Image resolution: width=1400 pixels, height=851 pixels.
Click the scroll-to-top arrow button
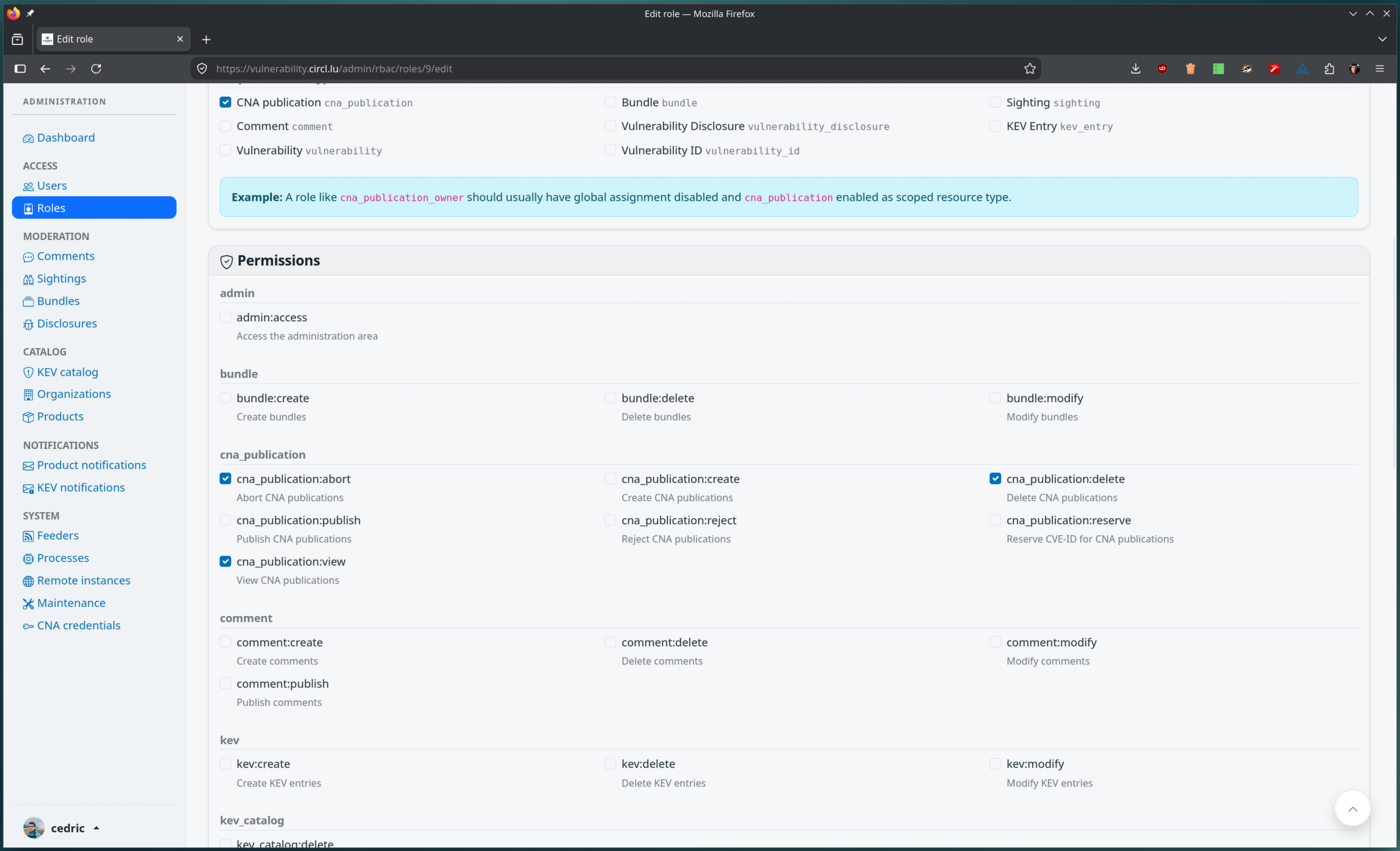pyautogui.click(x=1353, y=808)
